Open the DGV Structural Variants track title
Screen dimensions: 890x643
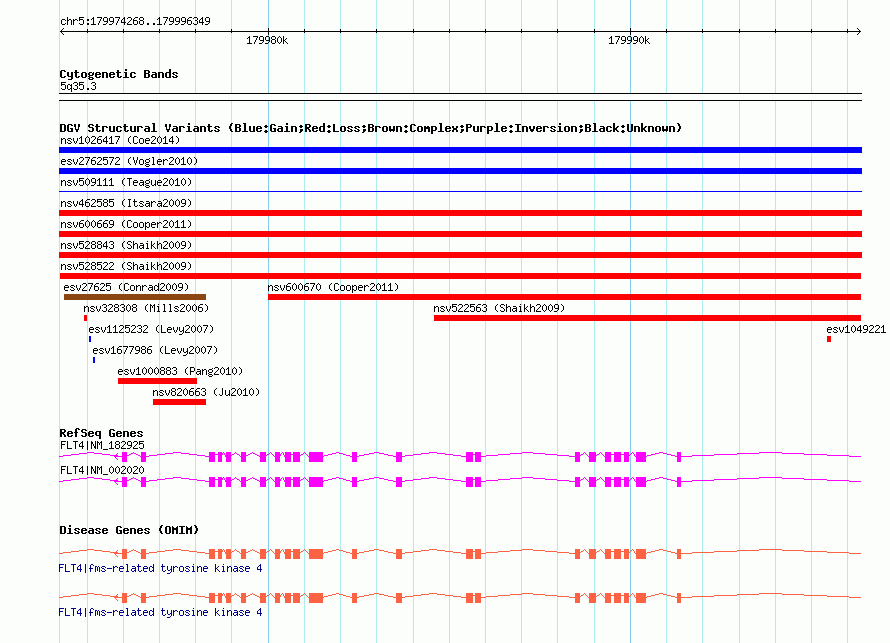pos(371,128)
